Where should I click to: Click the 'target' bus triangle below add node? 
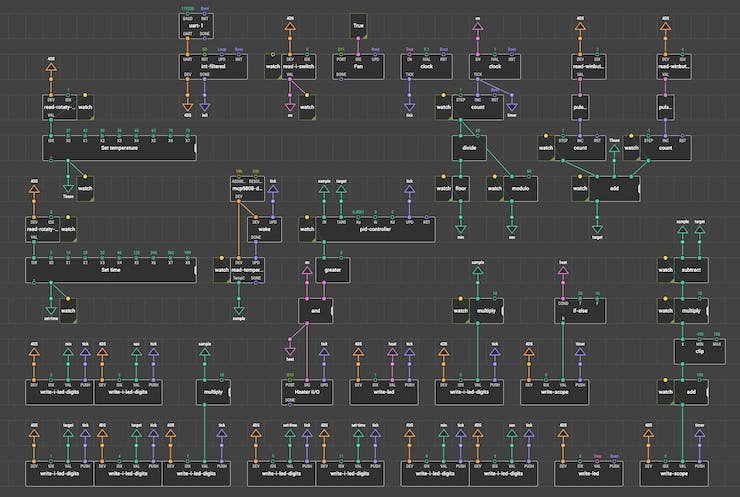pos(597,229)
